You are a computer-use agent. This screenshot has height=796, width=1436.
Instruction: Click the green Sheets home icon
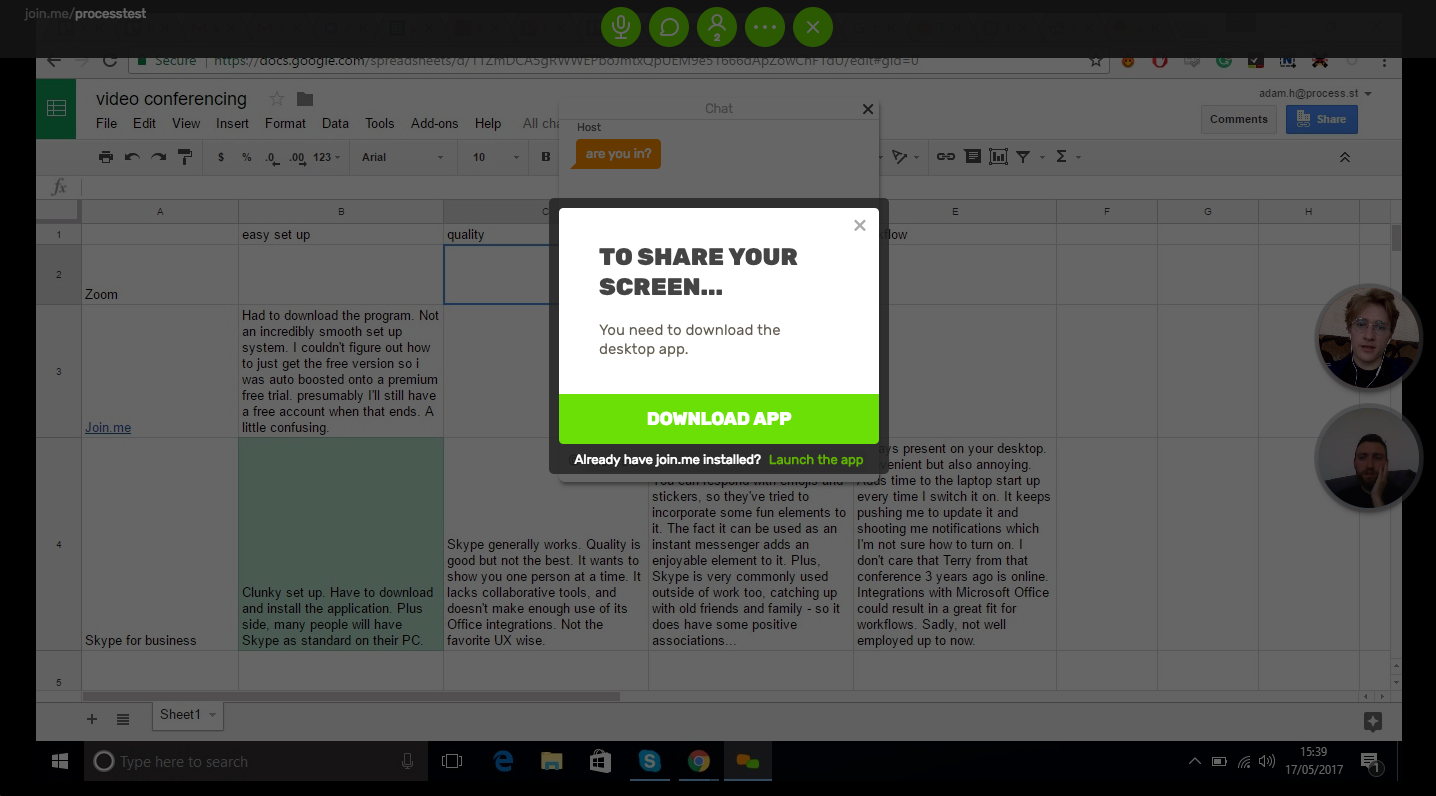56,108
